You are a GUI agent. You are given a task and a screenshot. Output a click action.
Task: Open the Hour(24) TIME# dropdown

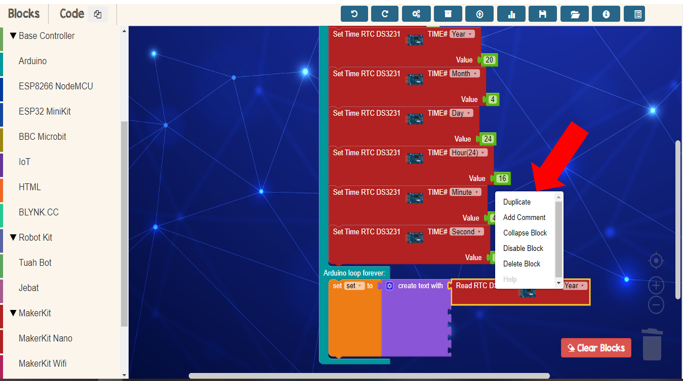click(x=469, y=153)
